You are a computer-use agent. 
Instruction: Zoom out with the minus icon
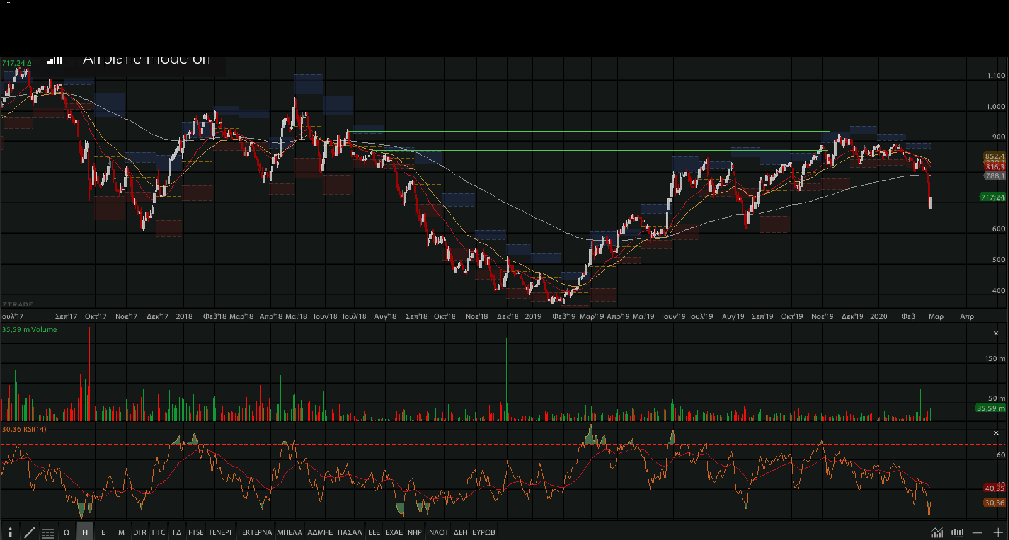click(x=977, y=532)
